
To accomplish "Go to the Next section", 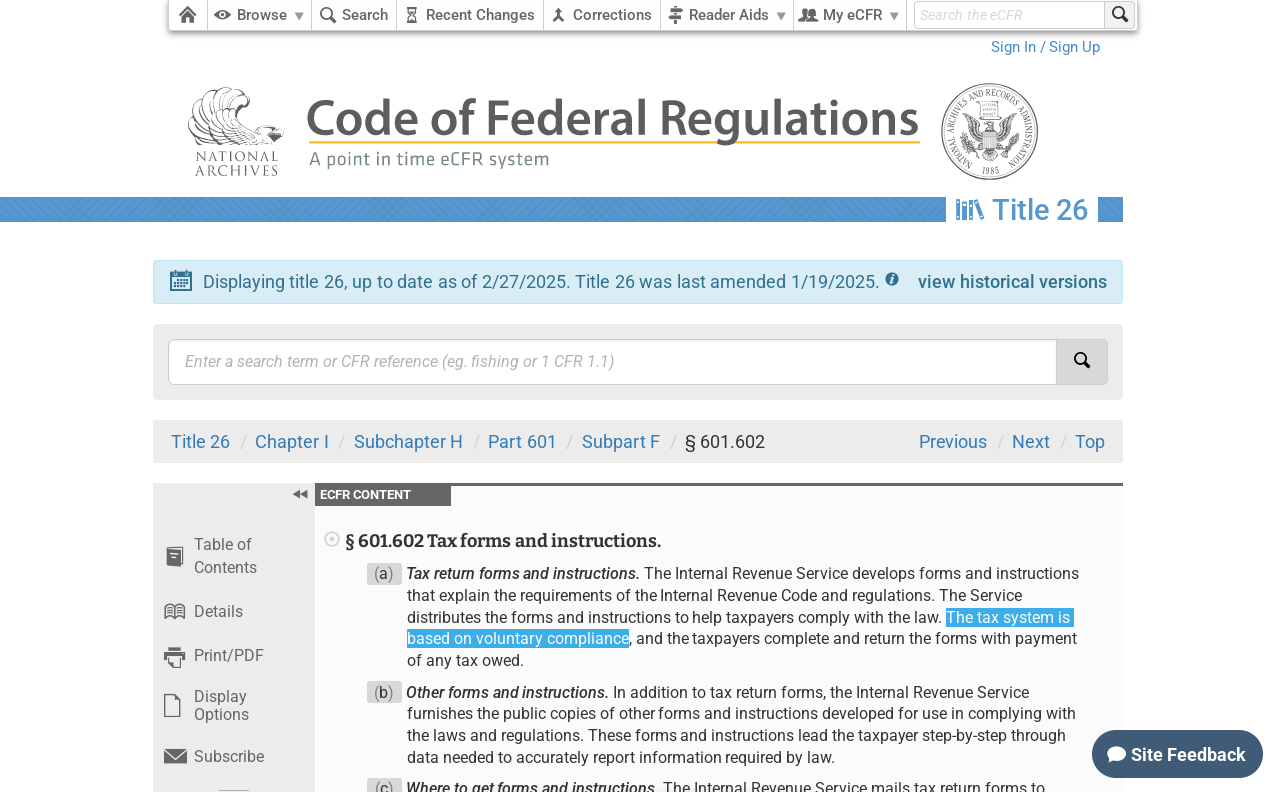I will coord(1031,442).
